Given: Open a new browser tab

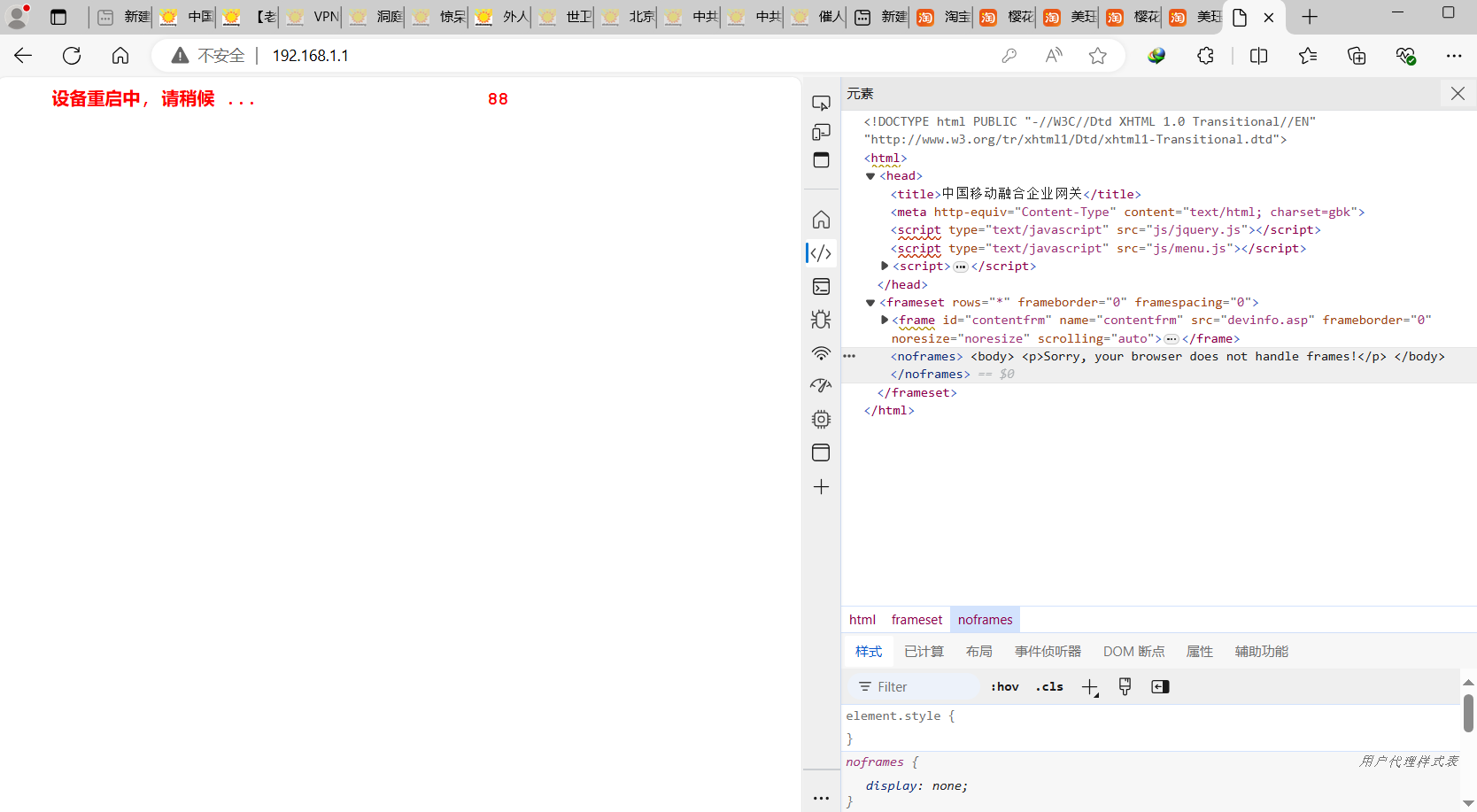Looking at the screenshot, I should click(1310, 17).
